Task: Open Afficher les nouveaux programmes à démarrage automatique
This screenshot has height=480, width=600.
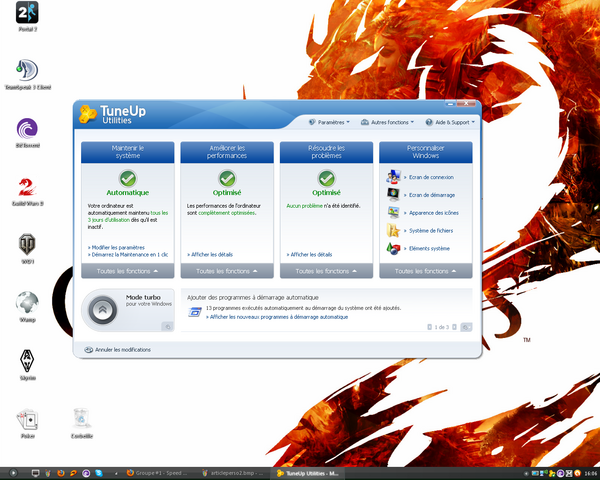Action: pos(277,317)
